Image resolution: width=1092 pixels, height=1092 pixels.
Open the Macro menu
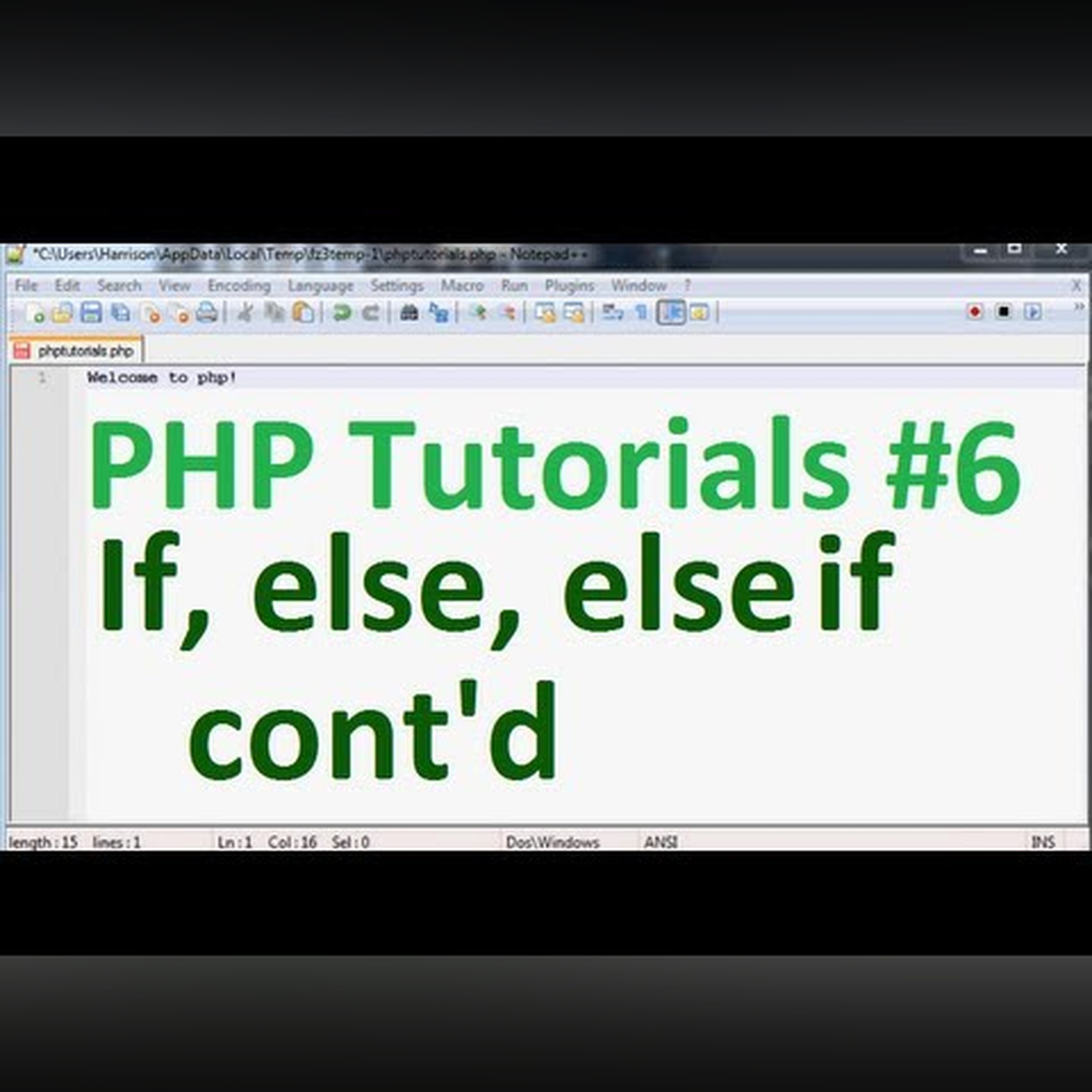(462, 285)
